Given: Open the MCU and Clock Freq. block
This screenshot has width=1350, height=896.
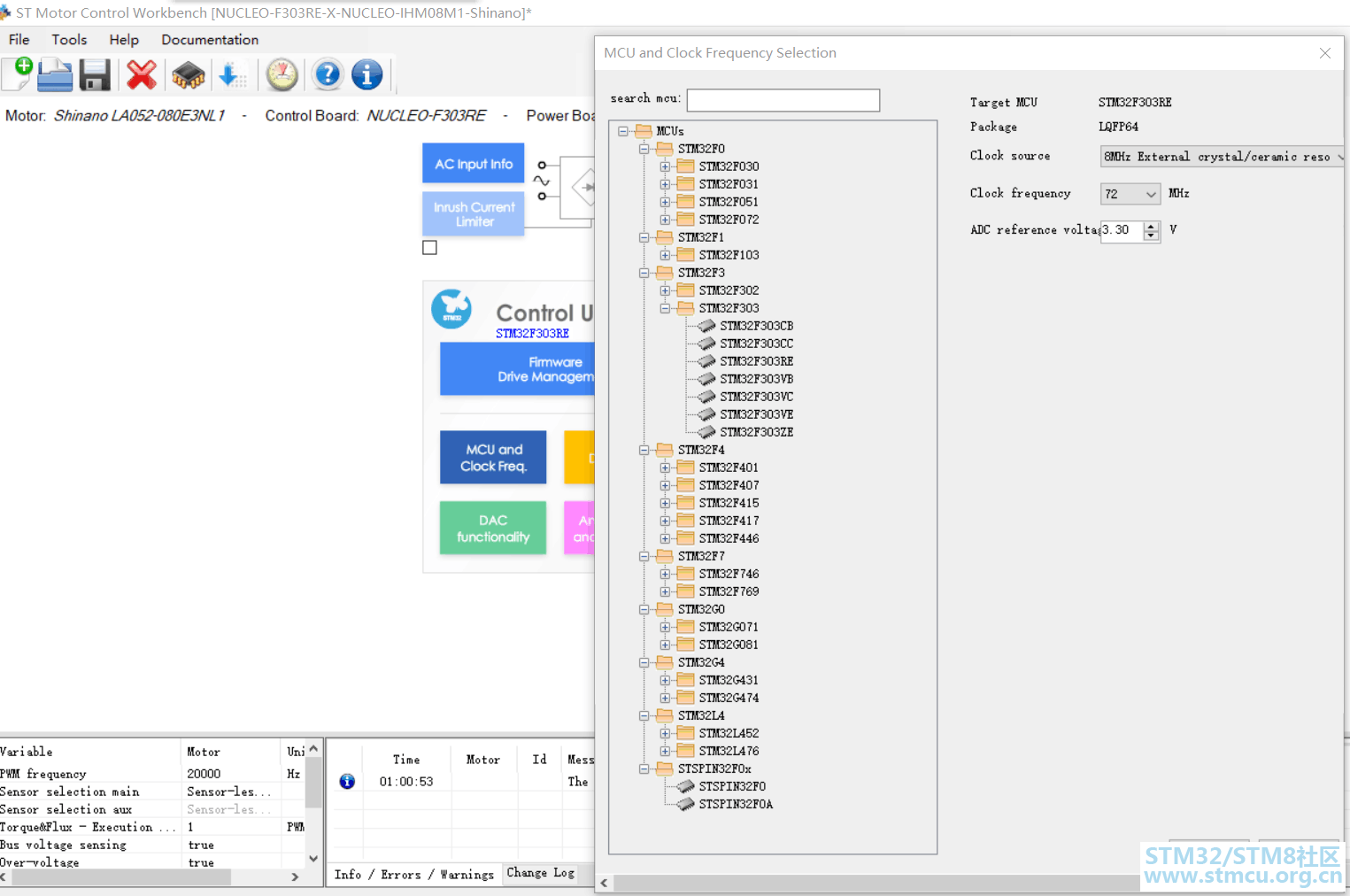Looking at the screenshot, I should 493,458.
